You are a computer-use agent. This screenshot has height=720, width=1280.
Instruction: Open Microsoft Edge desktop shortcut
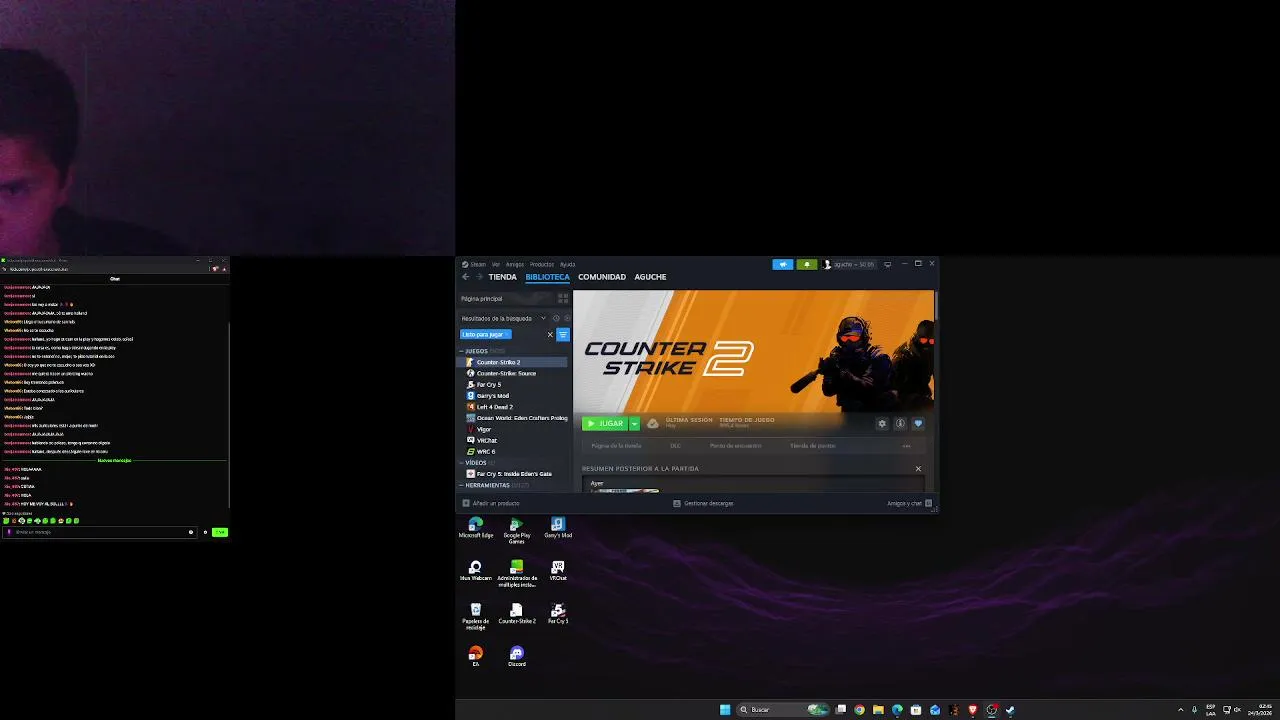coord(476,528)
